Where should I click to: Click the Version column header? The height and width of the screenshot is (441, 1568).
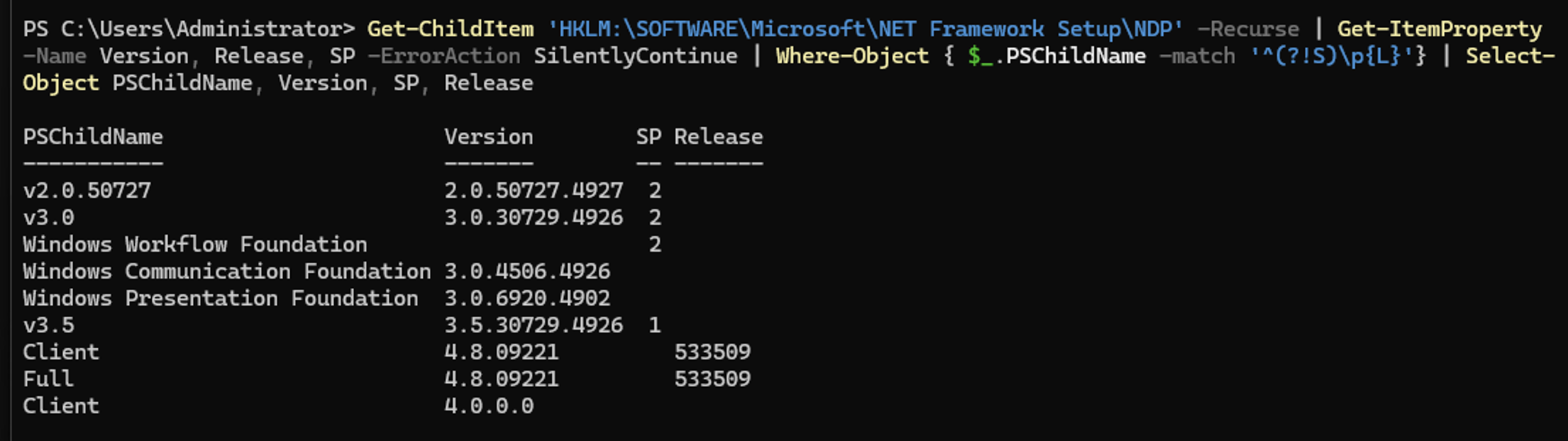point(488,137)
